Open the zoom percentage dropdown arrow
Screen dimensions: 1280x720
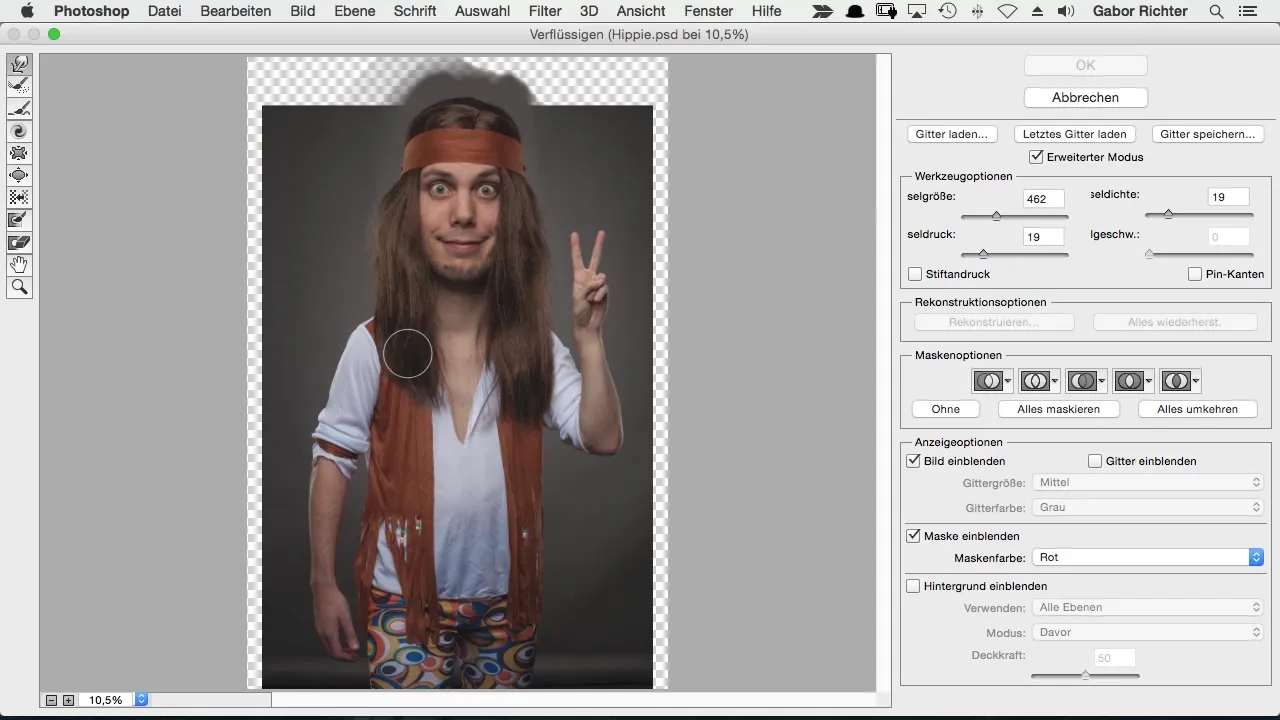(x=141, y=700)
